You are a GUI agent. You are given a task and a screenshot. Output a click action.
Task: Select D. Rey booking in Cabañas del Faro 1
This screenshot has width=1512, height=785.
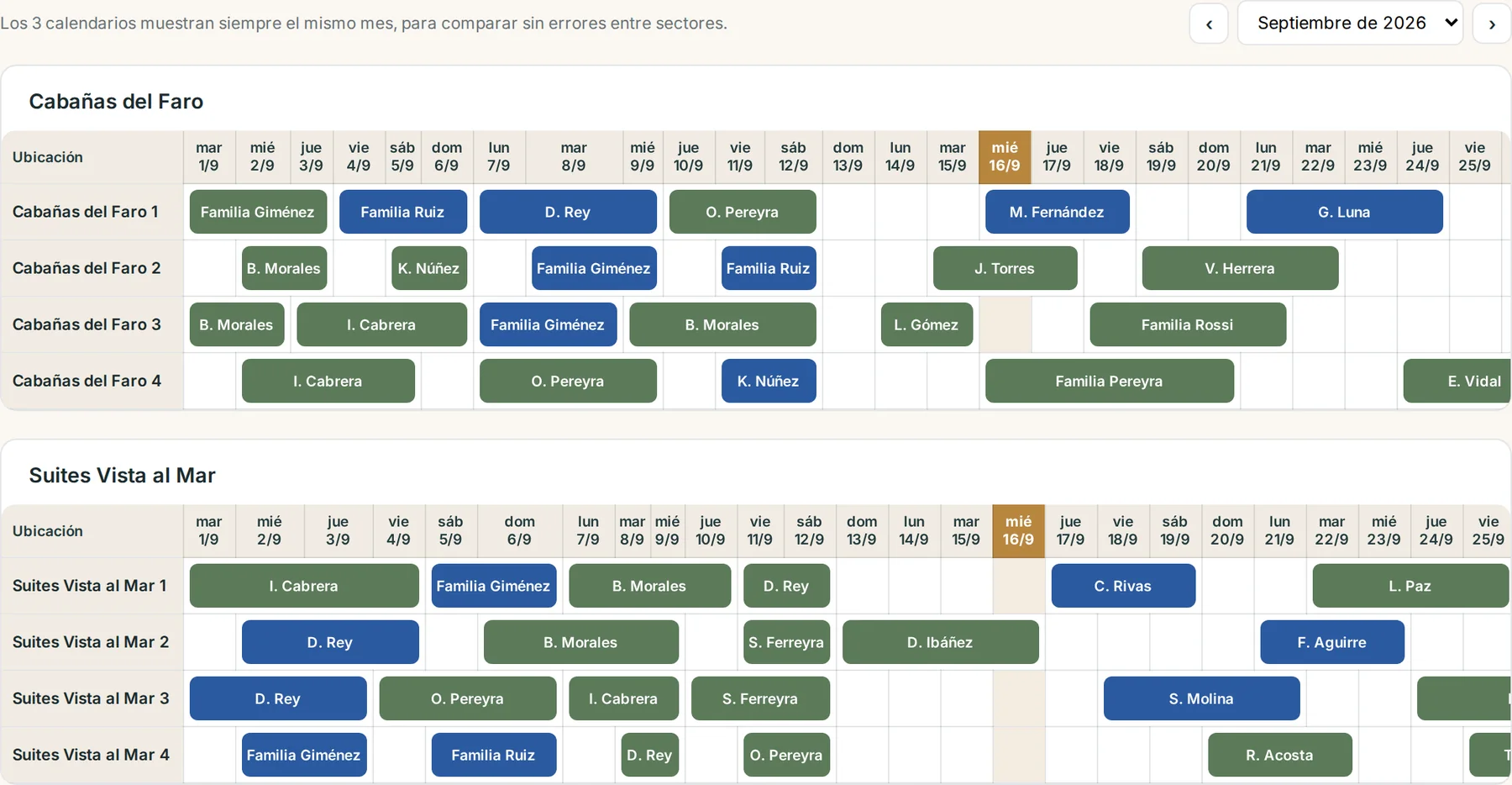[568, 212]
